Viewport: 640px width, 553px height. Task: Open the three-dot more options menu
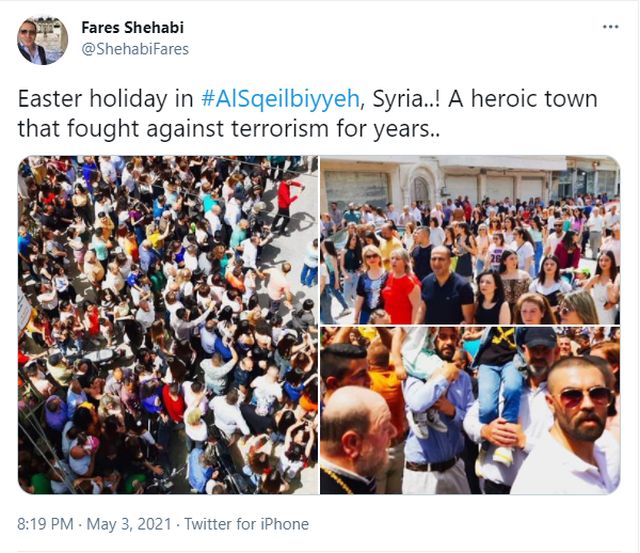610,27
